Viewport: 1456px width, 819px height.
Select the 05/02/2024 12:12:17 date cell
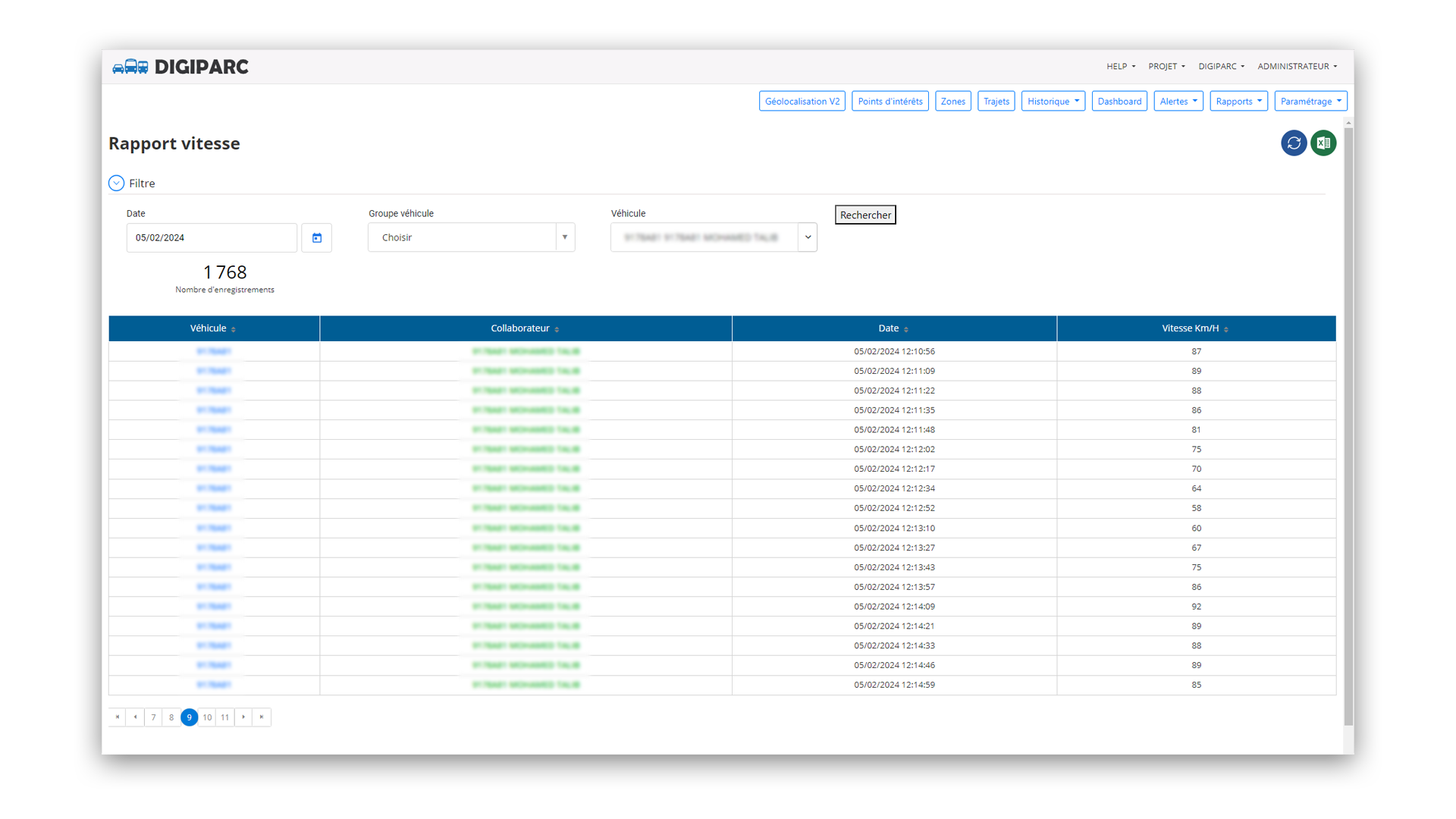point(894,469)
